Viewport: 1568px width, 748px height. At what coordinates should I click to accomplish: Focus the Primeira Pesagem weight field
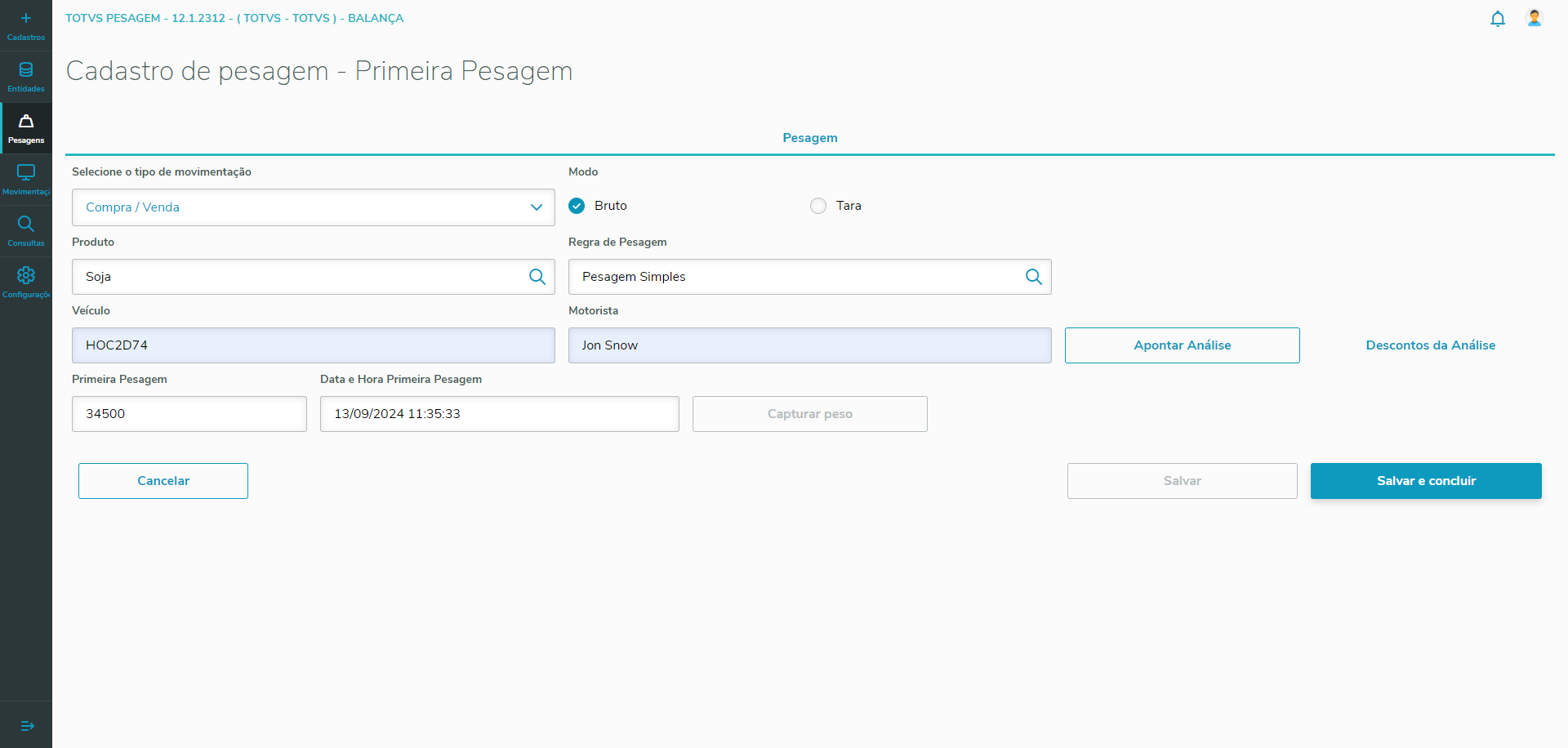coord(189,414)
